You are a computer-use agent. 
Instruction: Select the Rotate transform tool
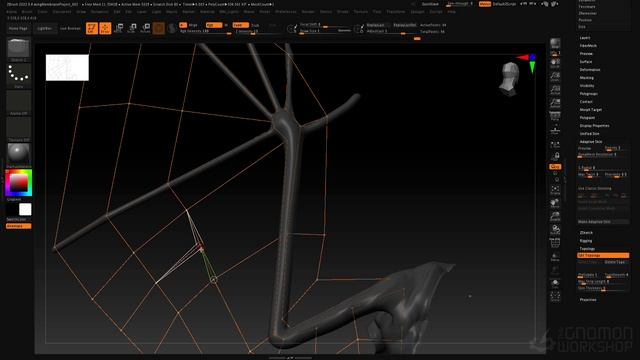[145, 28]
